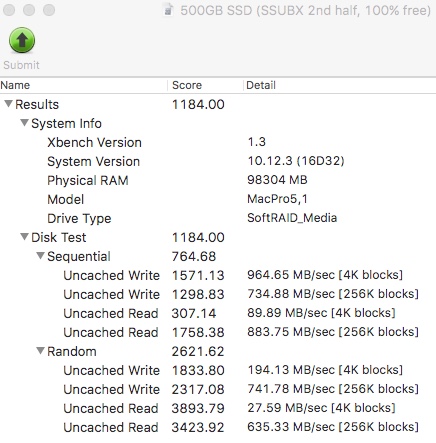This screenshot has width=436, height=443.
Task: Select the Physical RAM row
Action: pyautogui.click(x=218, y=180)
